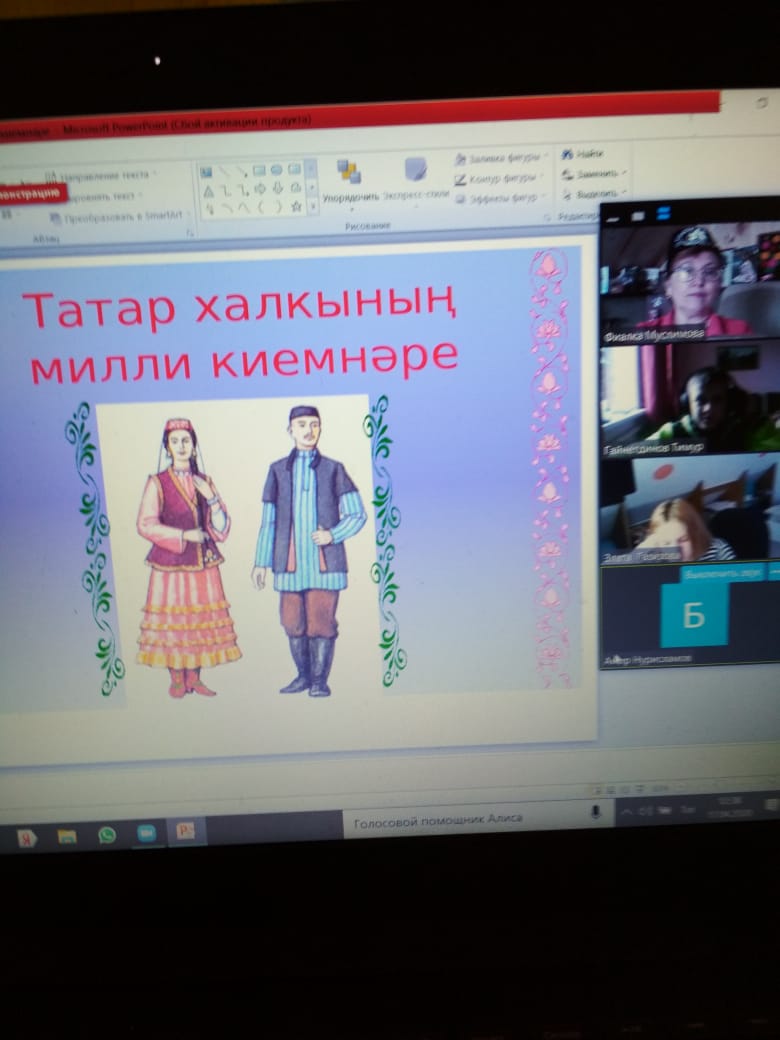Expand the shapes gallery More arrow
This screenshot has height=1040, width=780.
click(x=312, y=206)
